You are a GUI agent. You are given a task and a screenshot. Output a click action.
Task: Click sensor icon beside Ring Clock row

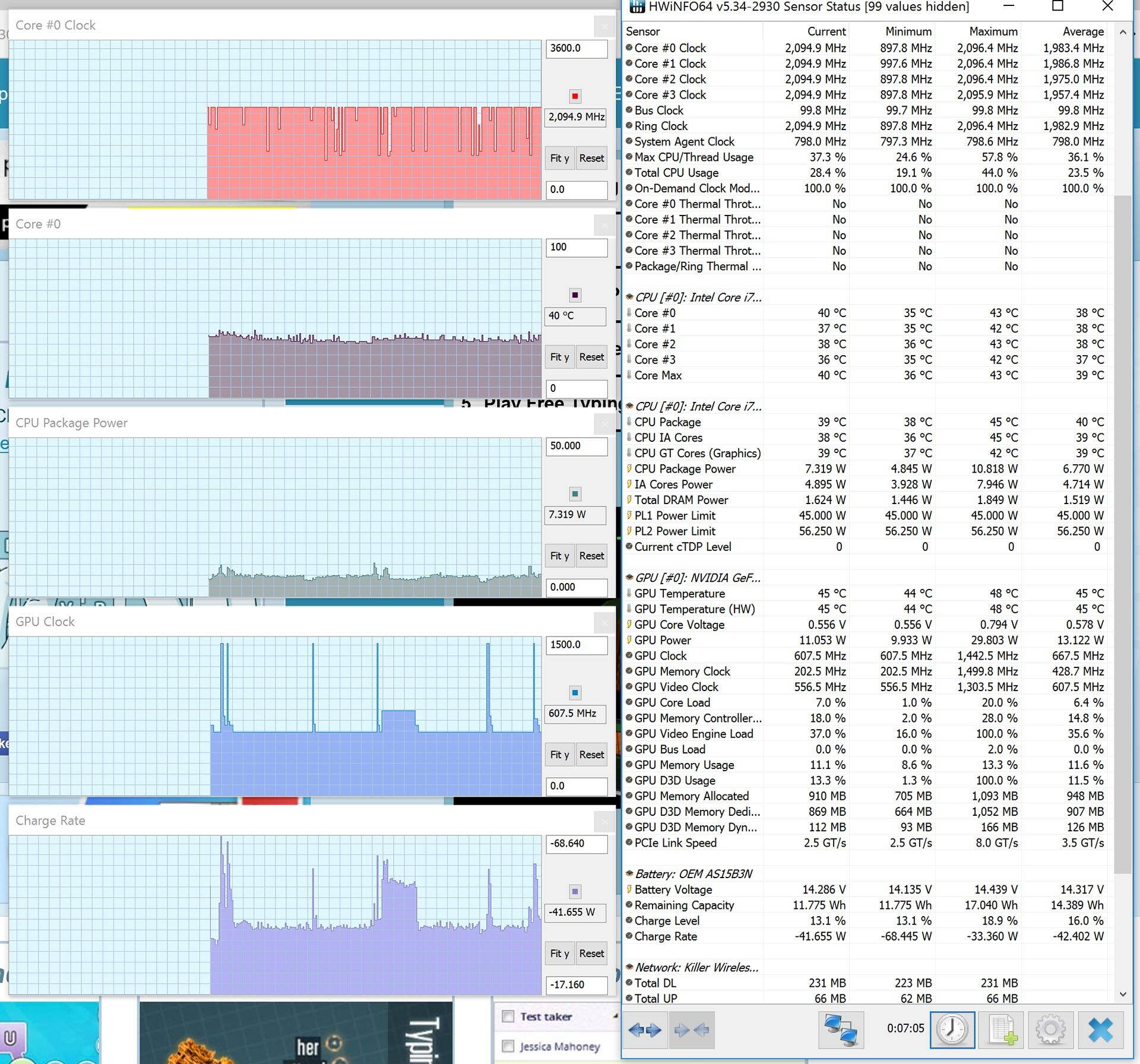(x=629, y=126)
